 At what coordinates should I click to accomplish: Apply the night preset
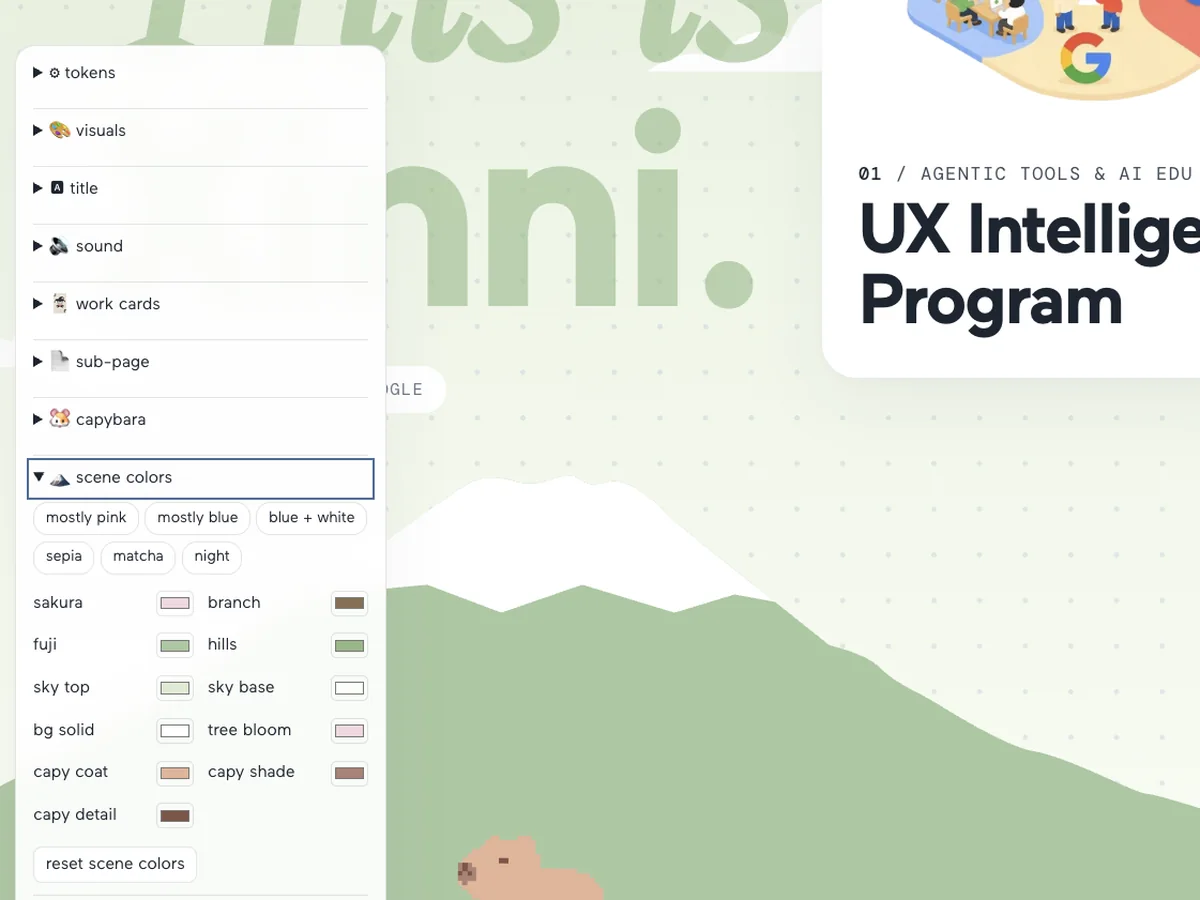(212, 557)
